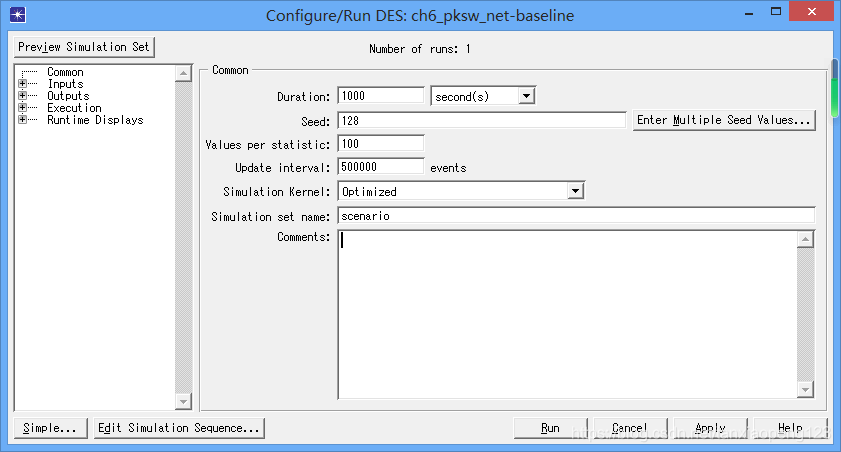
Task: Switch to Simple view button
Action: click(x=50, y=428)
